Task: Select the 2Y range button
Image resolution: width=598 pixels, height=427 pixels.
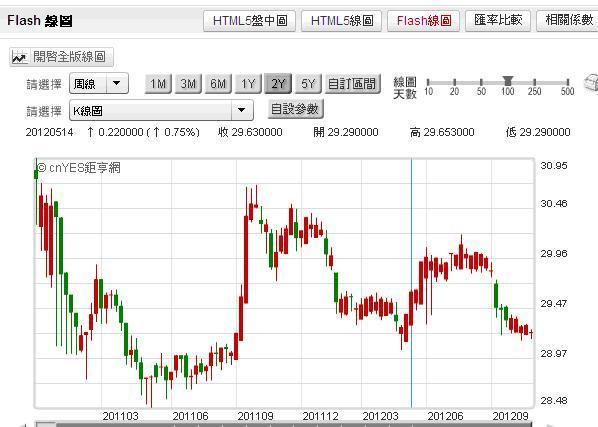Action: click(x=278, y=83)
